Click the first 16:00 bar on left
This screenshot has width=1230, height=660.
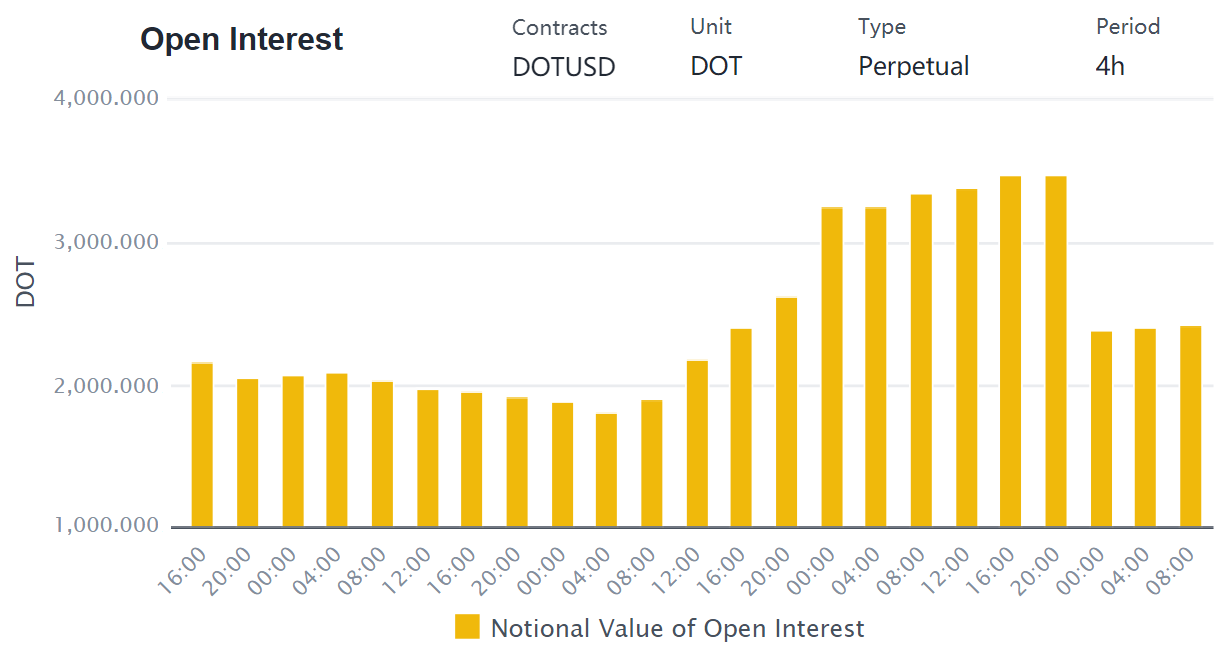point(202,445)
